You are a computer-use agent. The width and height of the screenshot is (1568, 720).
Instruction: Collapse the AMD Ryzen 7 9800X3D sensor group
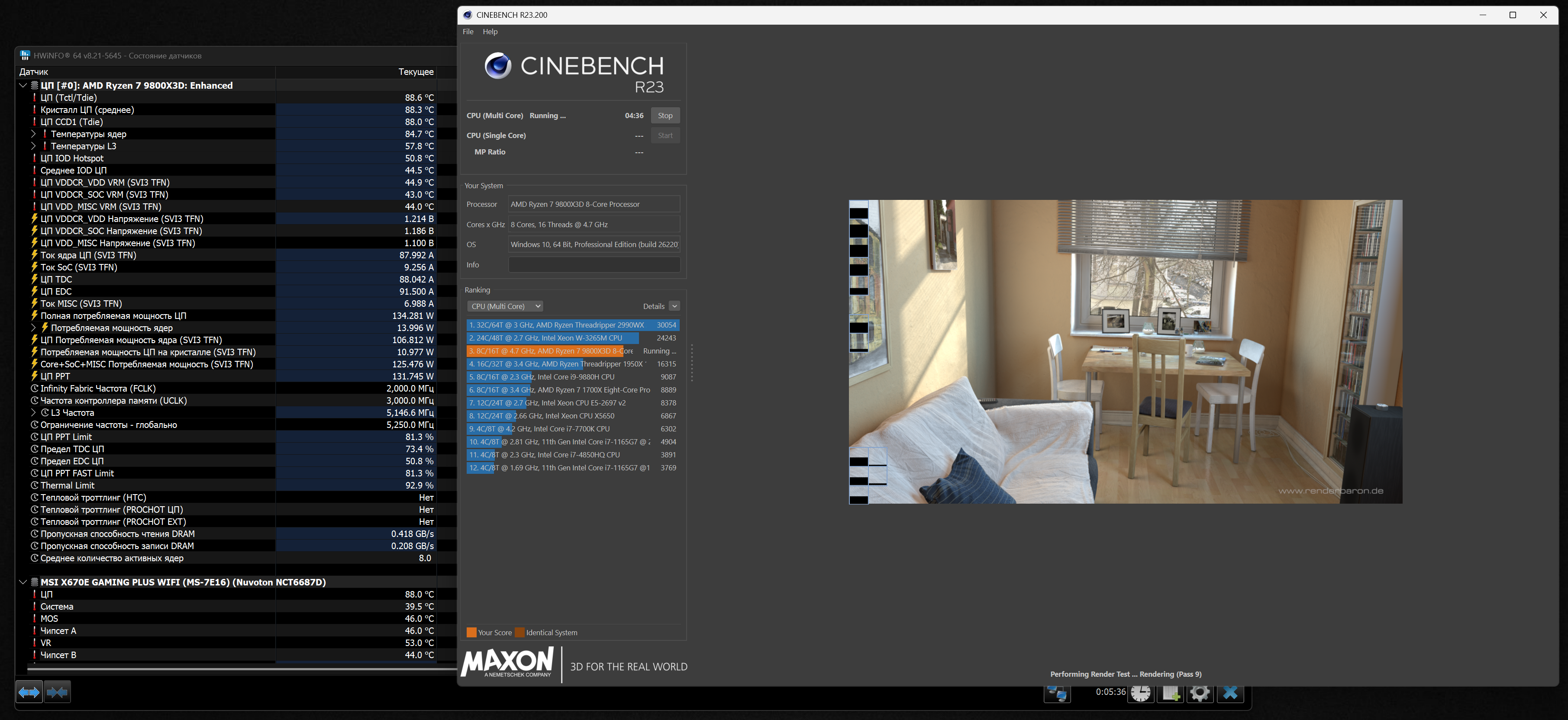click(23, 85)
